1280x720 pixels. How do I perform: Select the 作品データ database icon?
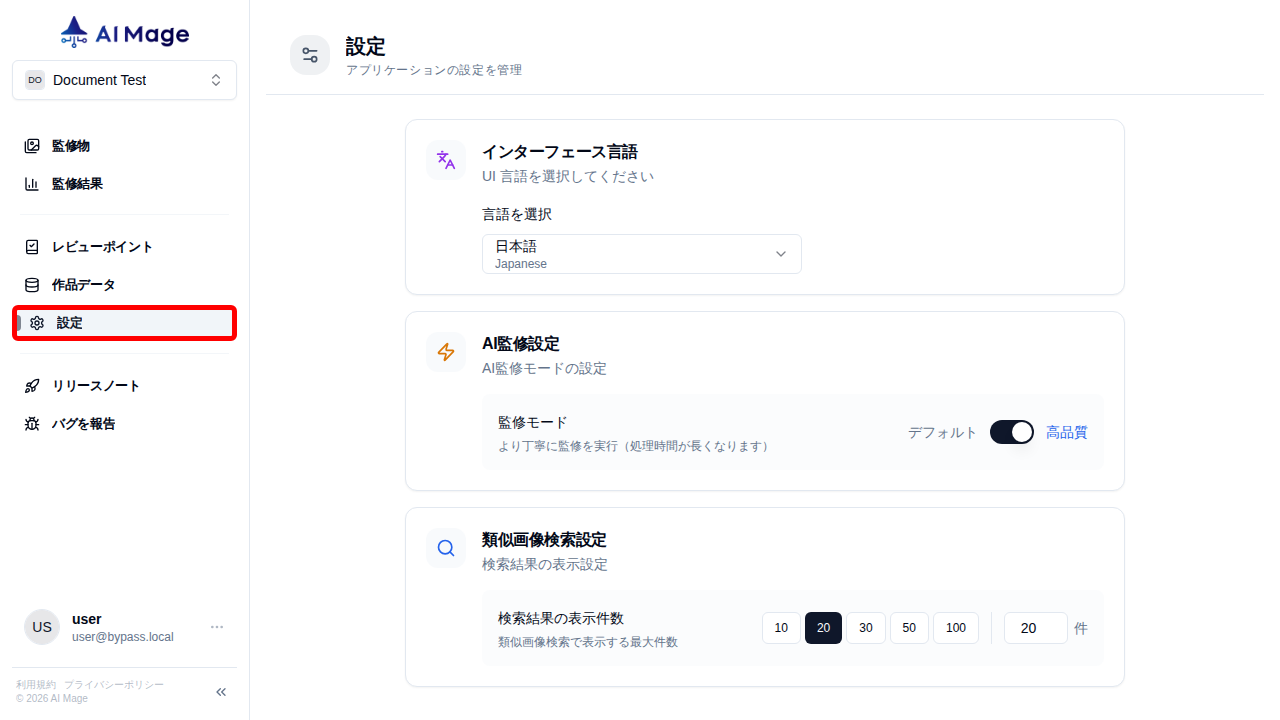click(33, 284)
